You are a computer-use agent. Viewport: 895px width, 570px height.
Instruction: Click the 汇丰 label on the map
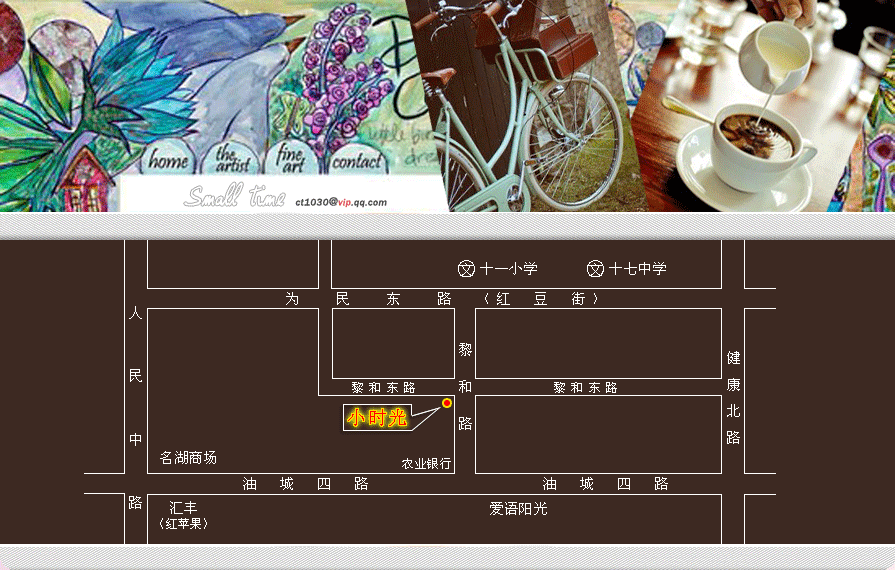tap(183, 508)
